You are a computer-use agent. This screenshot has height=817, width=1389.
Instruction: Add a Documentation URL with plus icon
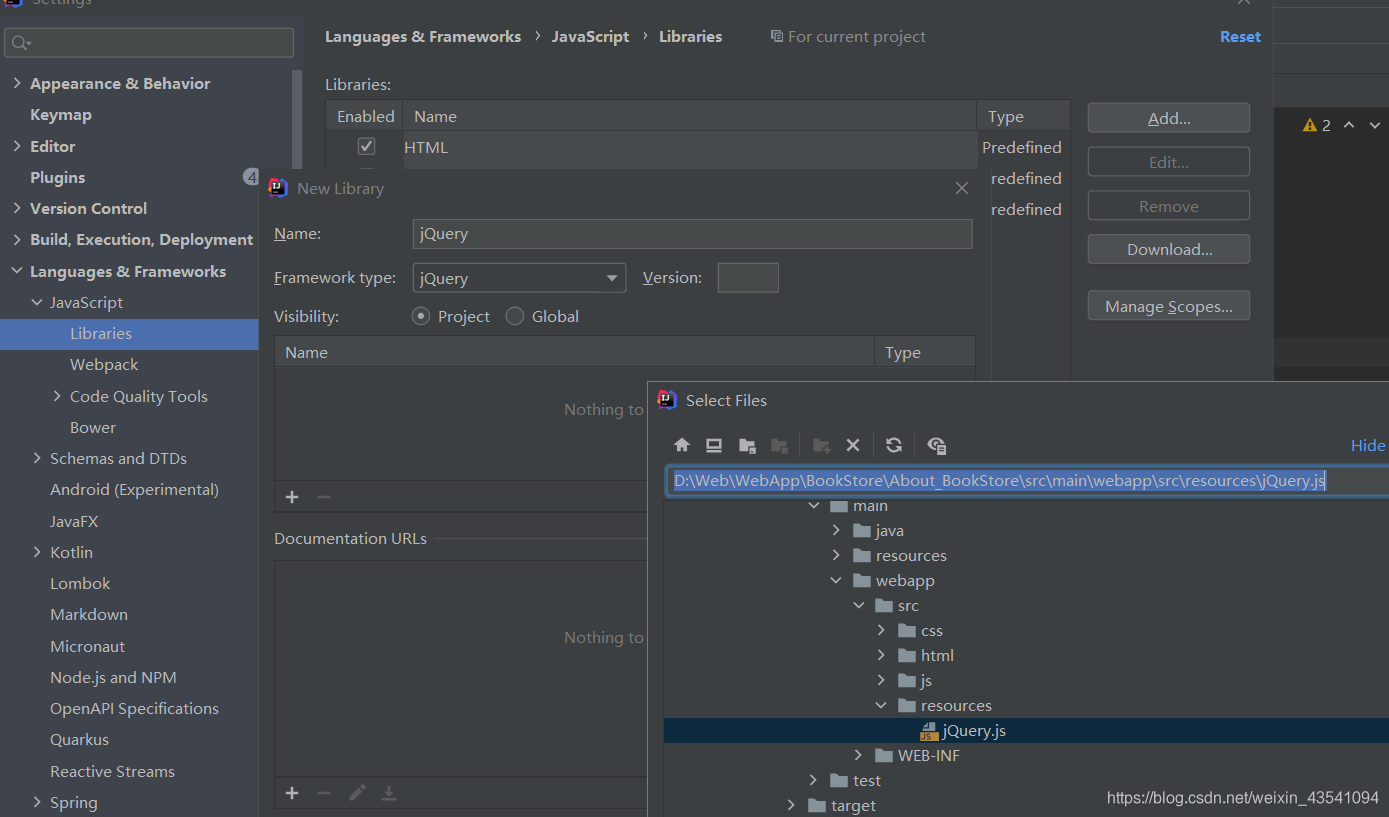click(x=292, y=793)
